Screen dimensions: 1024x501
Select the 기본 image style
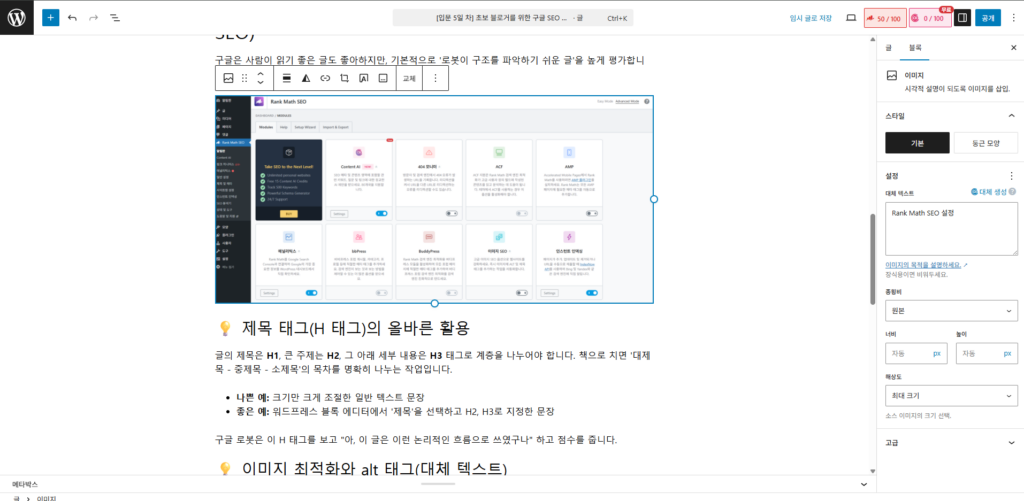917,143
